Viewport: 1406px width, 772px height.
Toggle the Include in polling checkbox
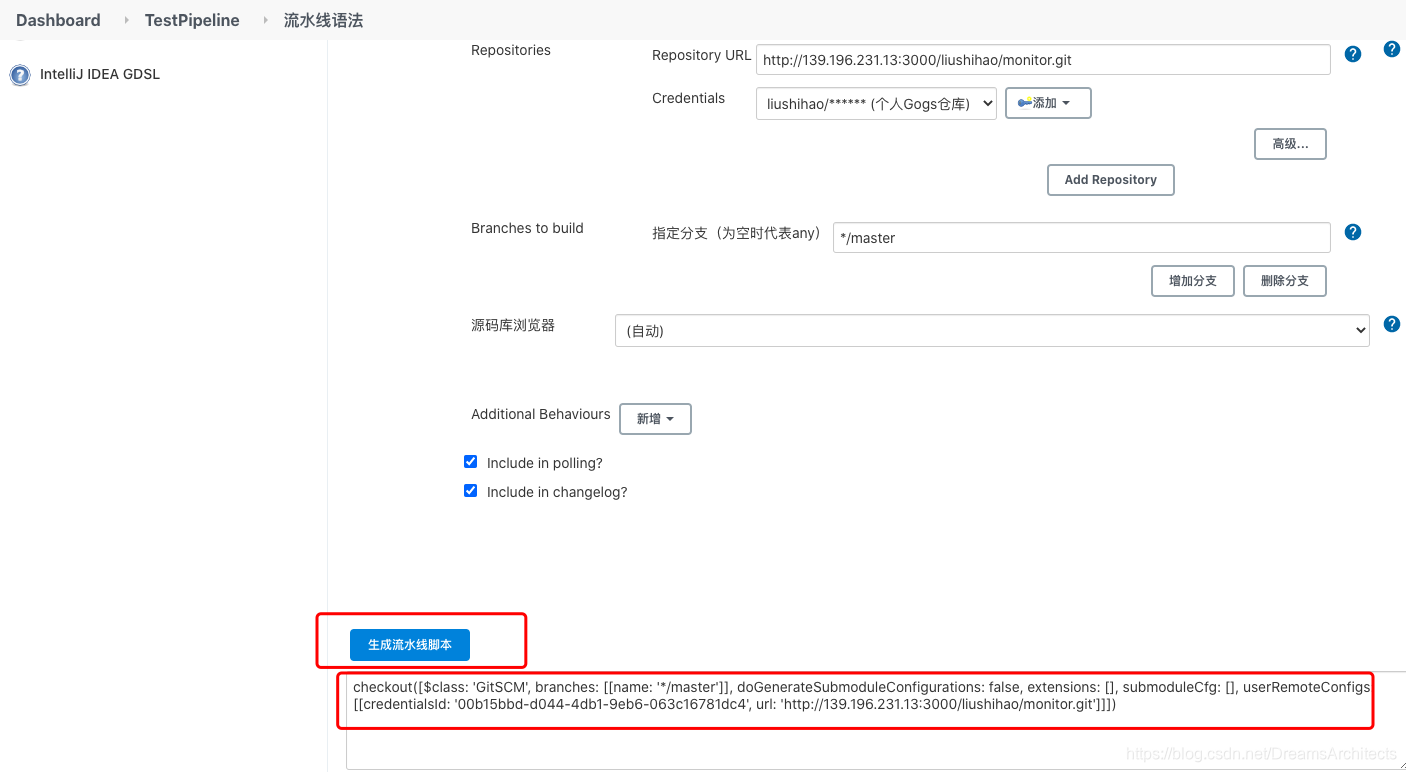(471, 462)
